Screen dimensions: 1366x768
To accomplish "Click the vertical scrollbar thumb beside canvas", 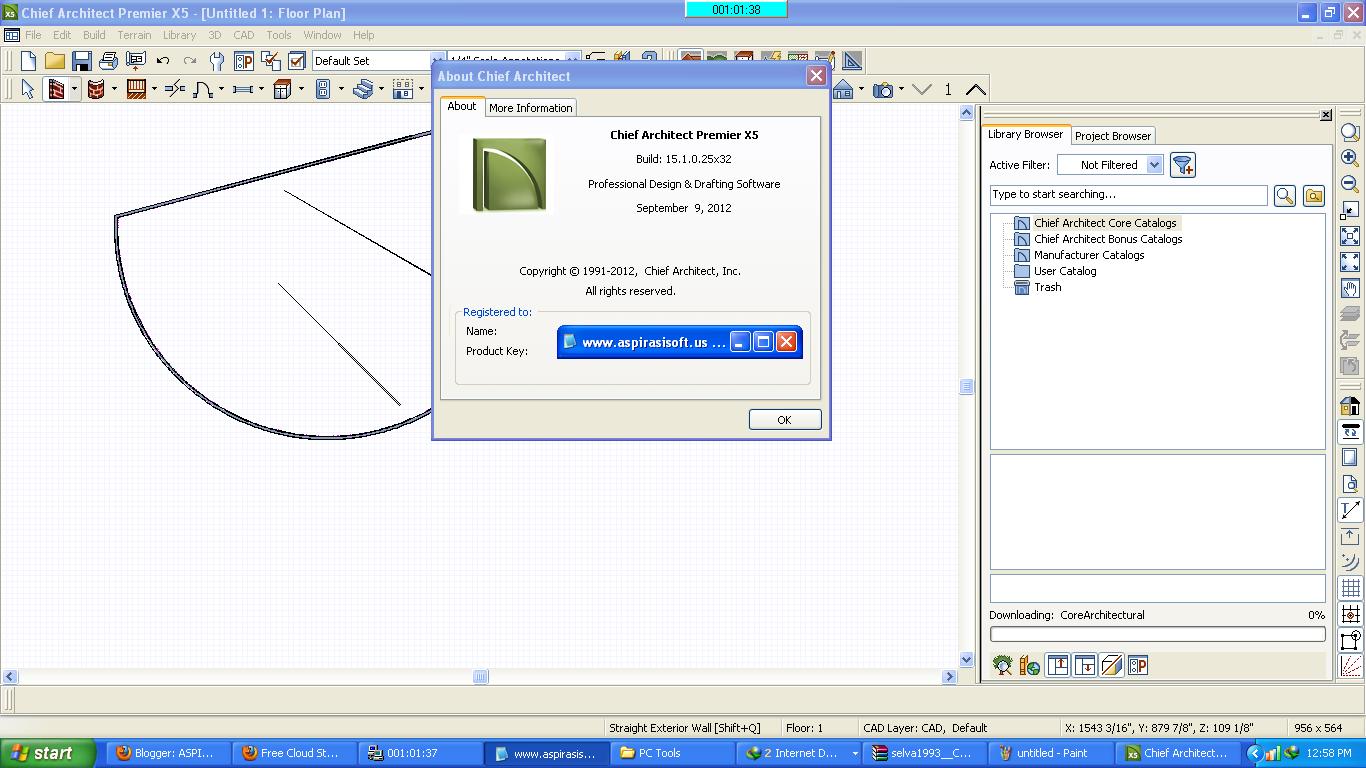I will (966, 387).
